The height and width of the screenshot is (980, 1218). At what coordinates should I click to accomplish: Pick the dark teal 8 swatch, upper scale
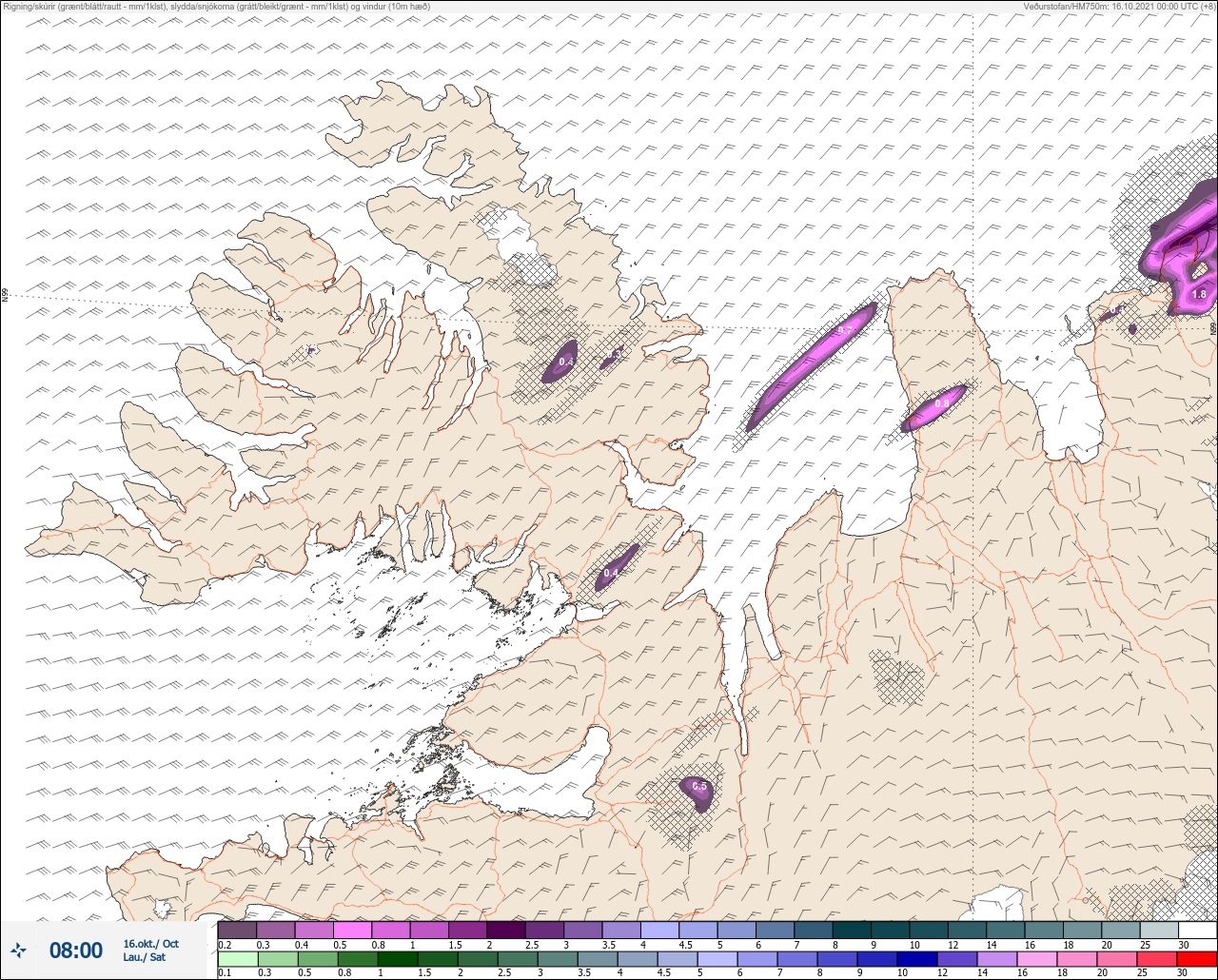click(852, 930)
